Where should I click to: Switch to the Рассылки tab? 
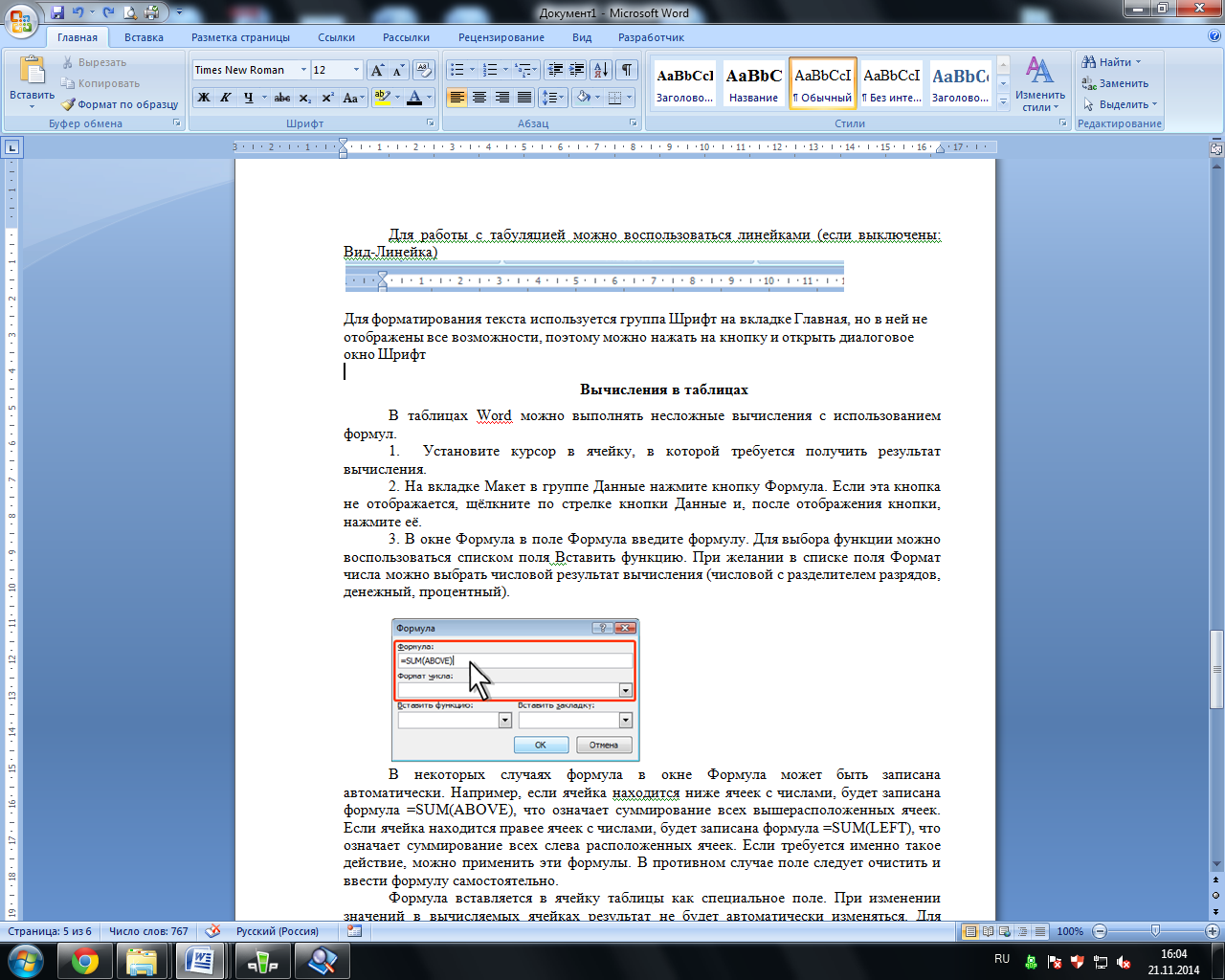pyautogui.click(x=406, y=37)
